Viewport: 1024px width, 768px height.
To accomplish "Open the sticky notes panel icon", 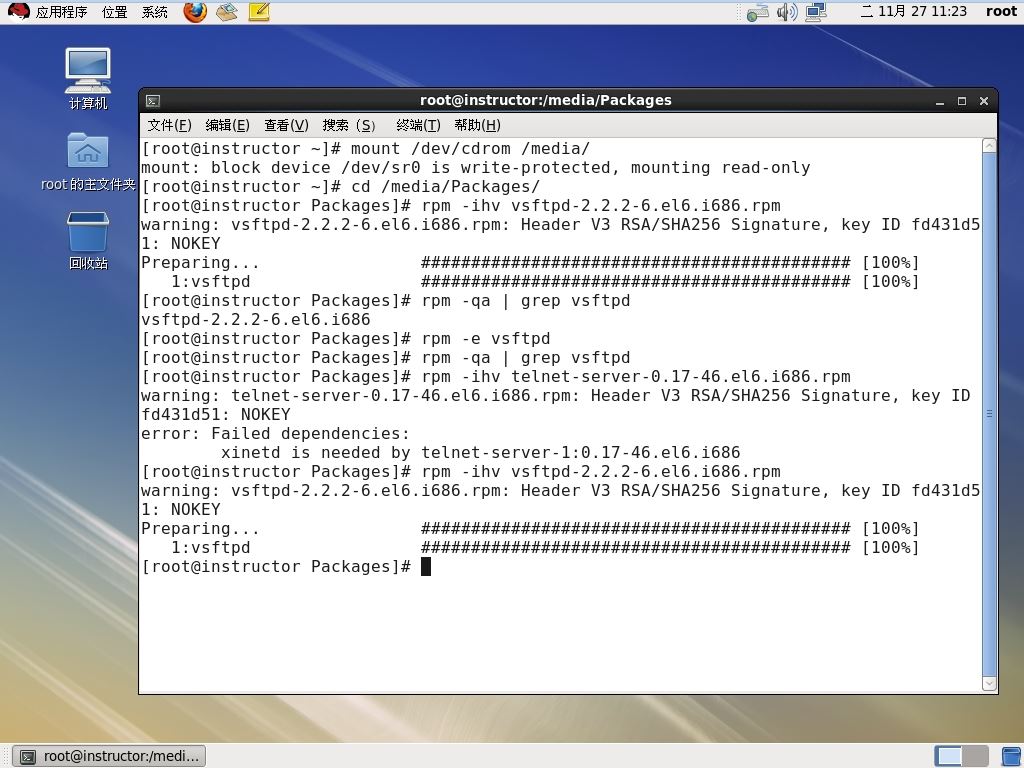I will 259,12.
